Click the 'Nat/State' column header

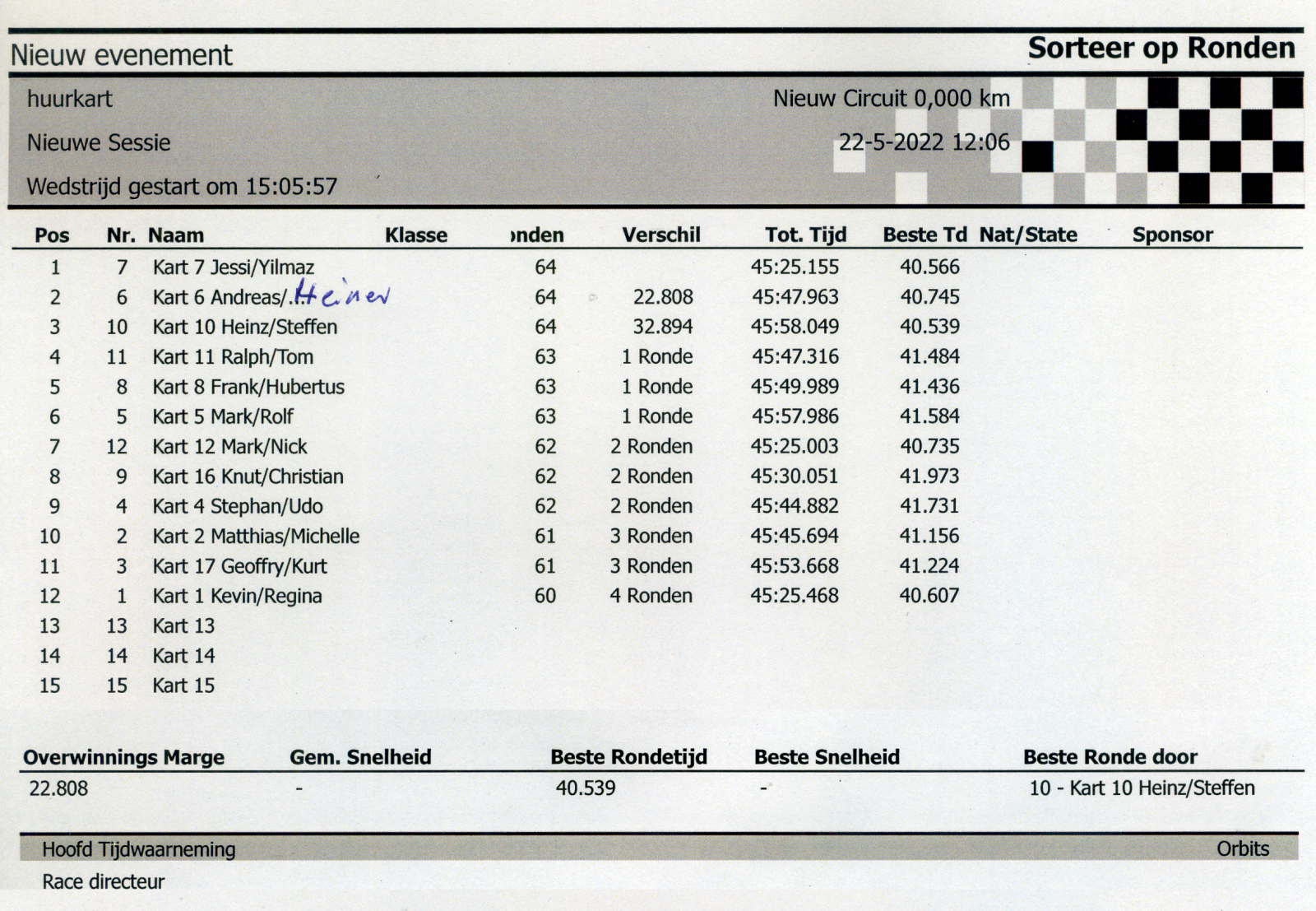click(x=1028, y=235)
